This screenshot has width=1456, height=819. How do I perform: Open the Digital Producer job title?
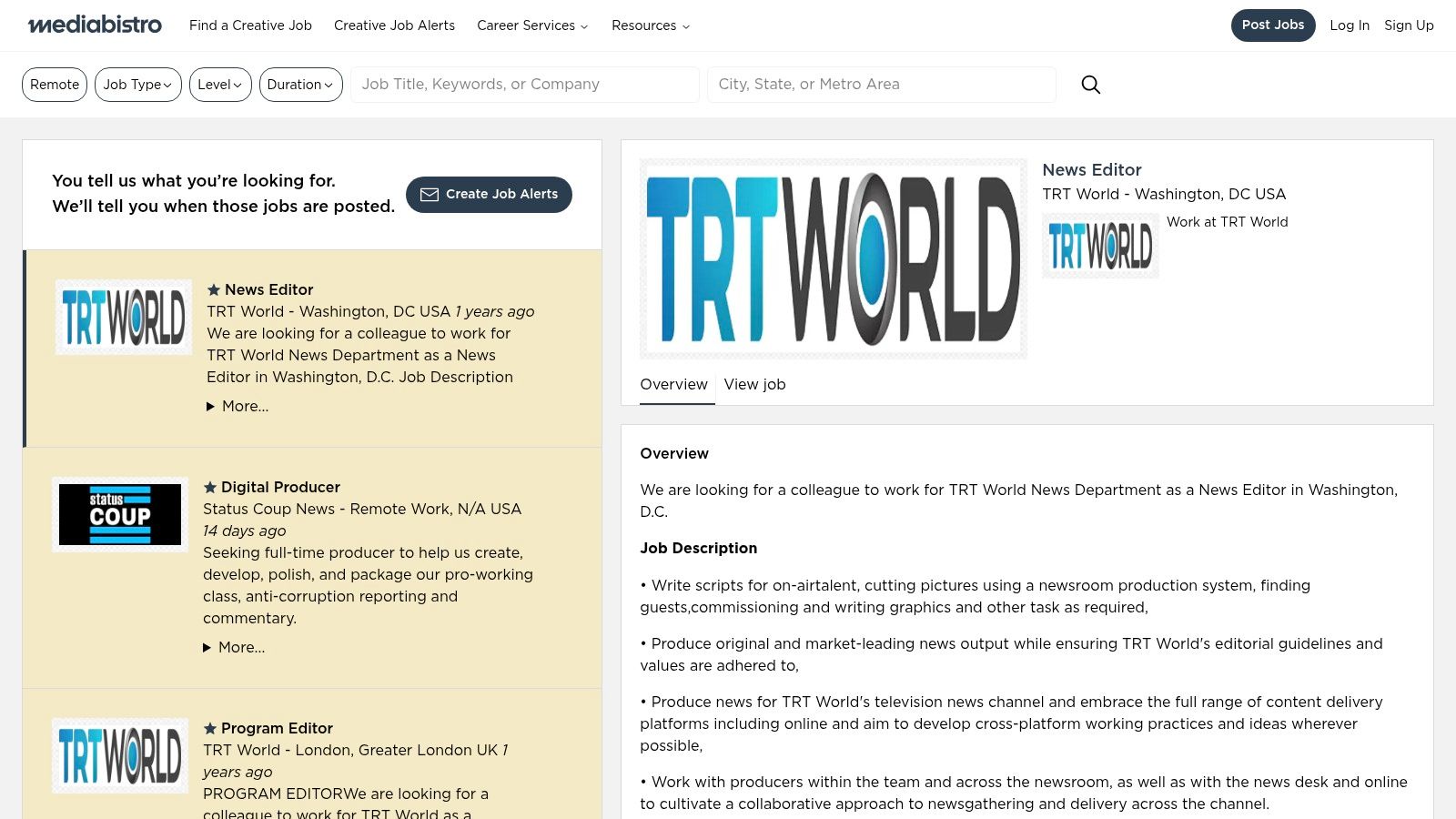[280, 487]
